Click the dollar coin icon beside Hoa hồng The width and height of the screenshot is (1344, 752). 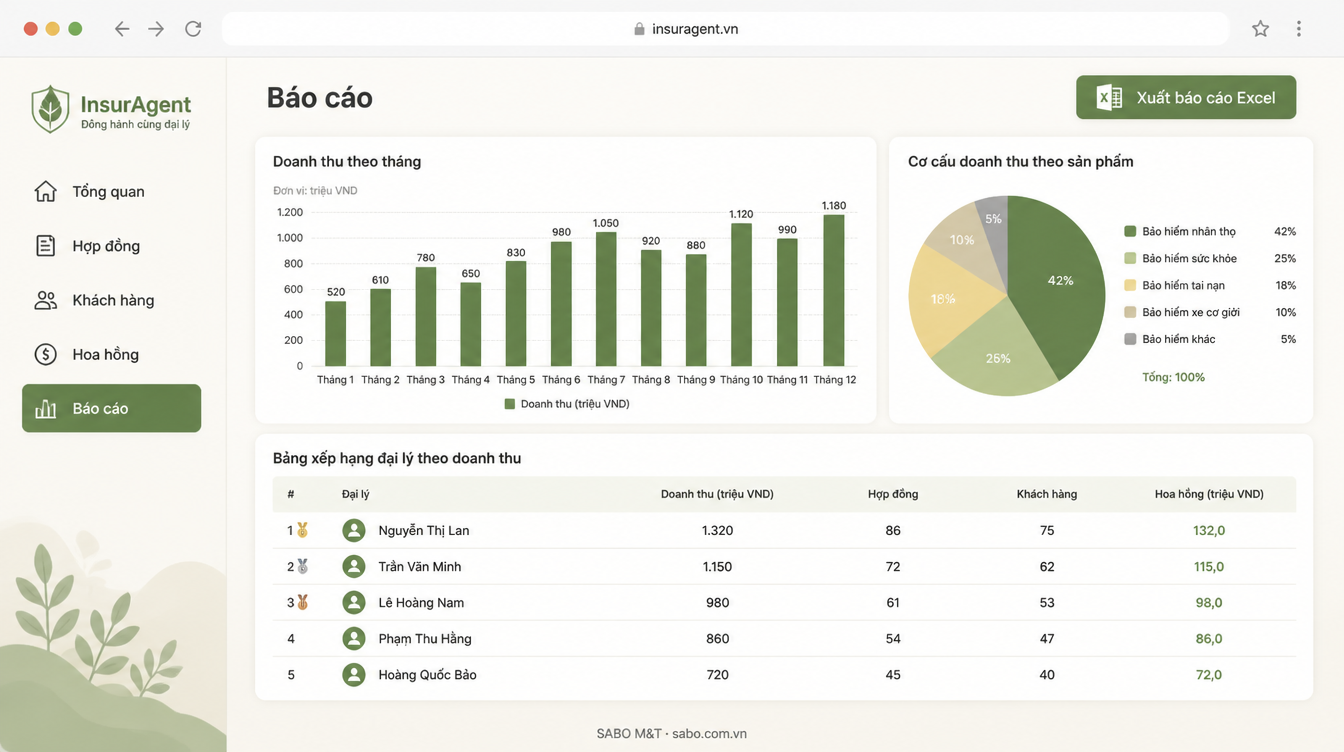coord(46,354)
